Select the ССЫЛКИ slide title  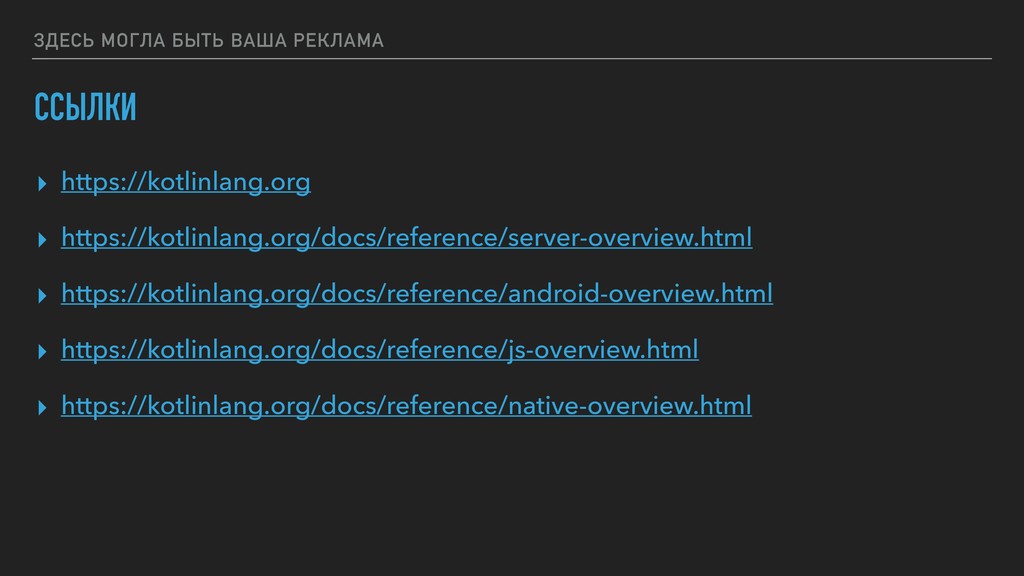pyautogui.click(x=85, y=108)
